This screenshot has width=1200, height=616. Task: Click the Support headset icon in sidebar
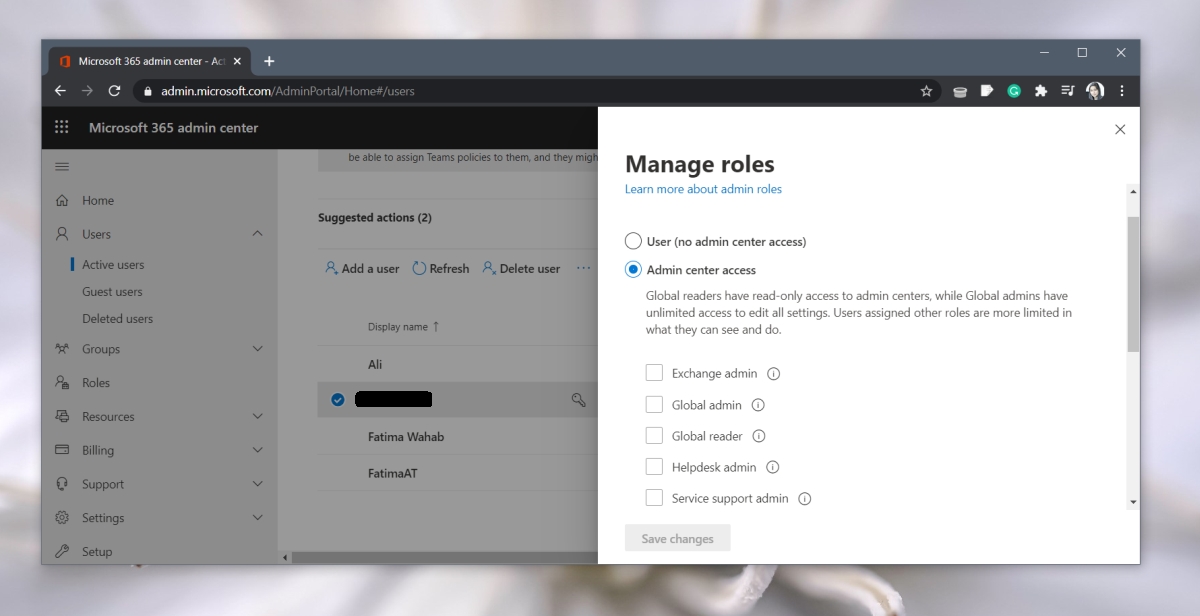pos(62,484)
